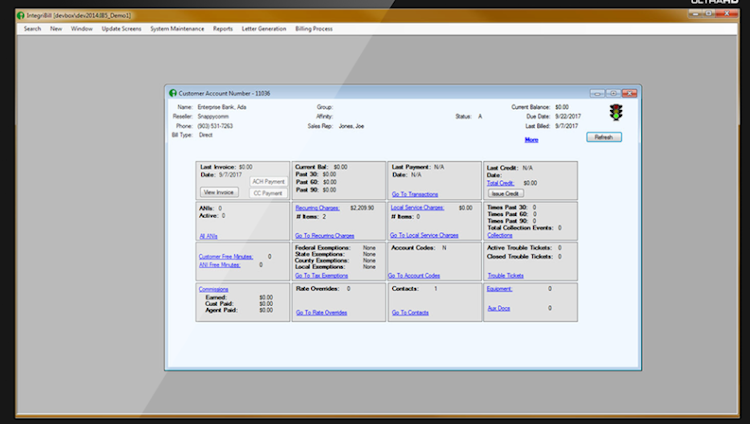
Task: Follow the Go To Transactions link
Action: tap(415, 194)
